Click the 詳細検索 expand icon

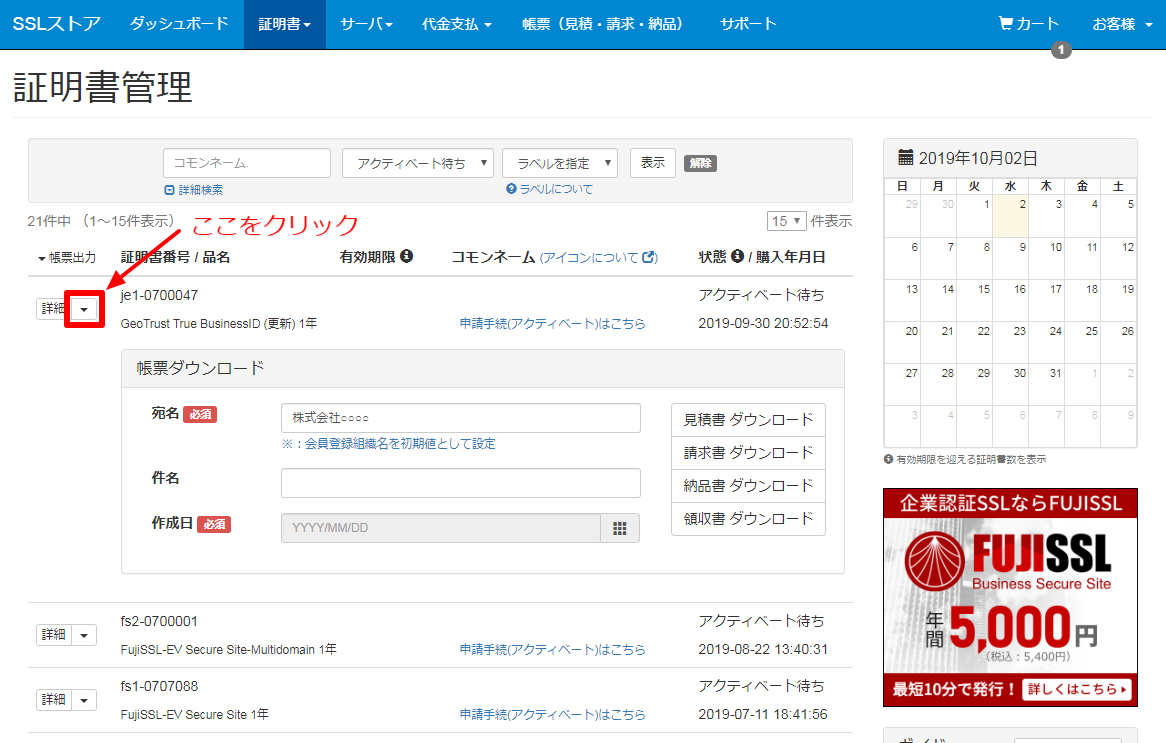(x=169, y=190)
